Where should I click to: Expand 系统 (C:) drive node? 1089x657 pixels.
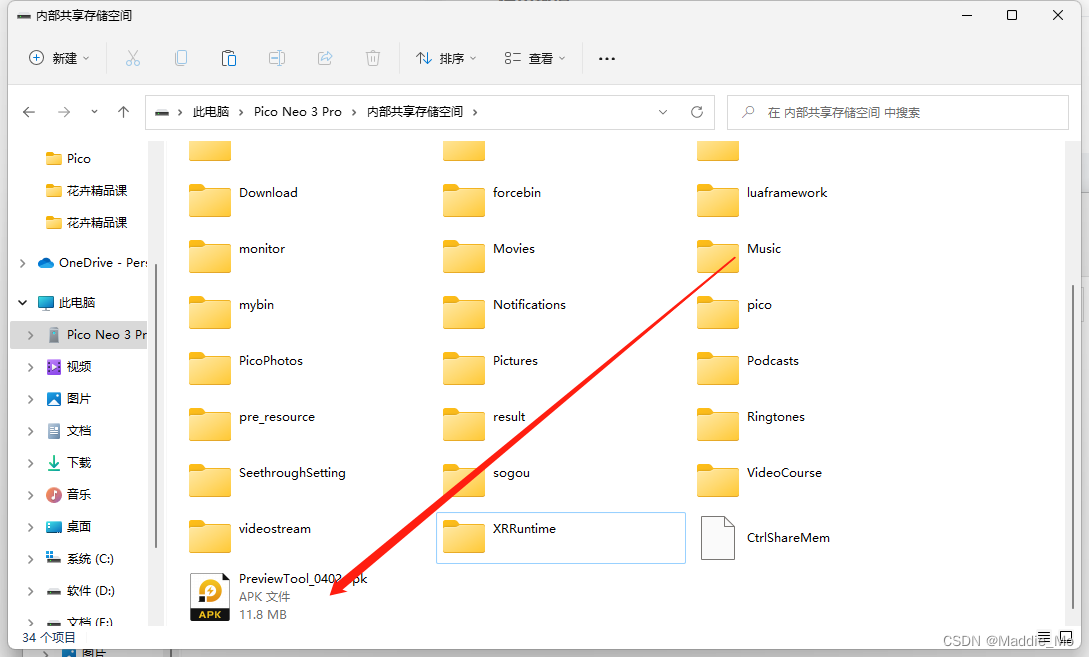30,559
